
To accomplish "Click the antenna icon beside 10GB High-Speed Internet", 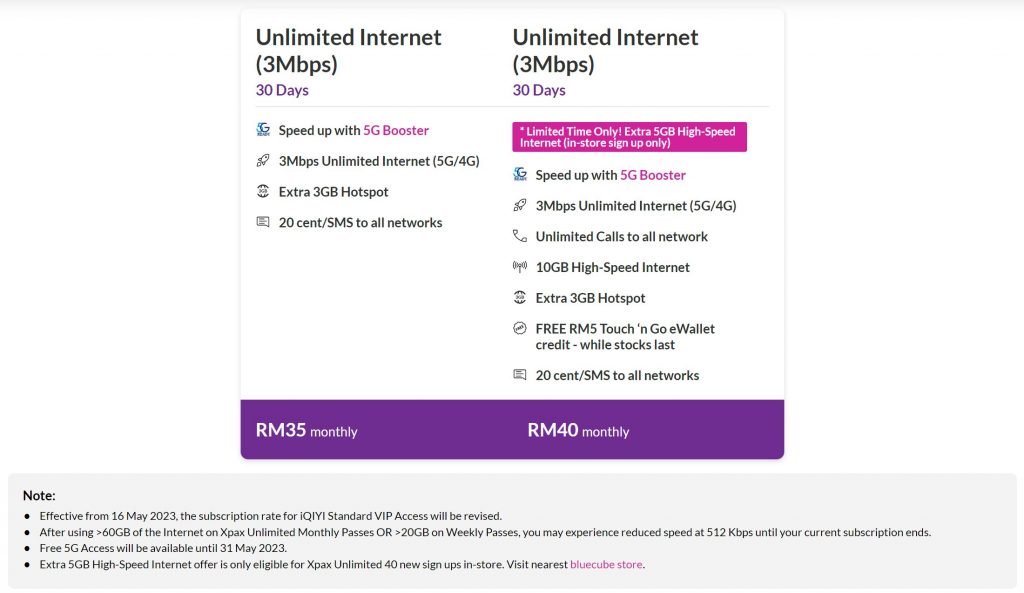I will coord(520,266).
